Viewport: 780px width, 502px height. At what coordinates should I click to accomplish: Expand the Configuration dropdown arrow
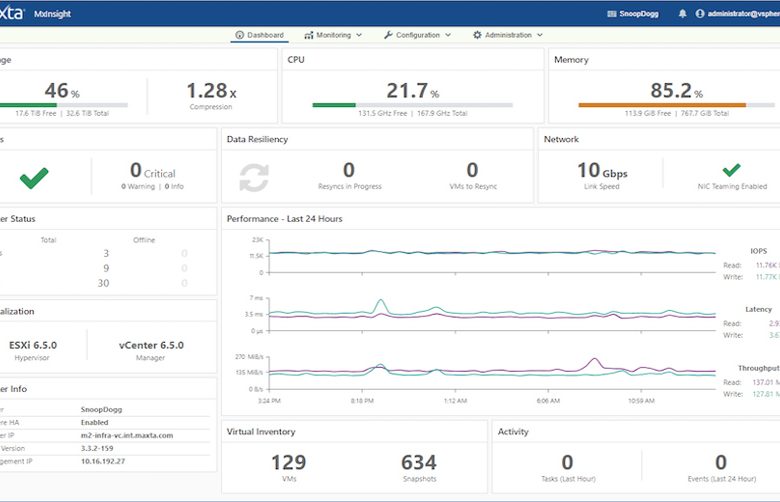(x=448, y=35)
